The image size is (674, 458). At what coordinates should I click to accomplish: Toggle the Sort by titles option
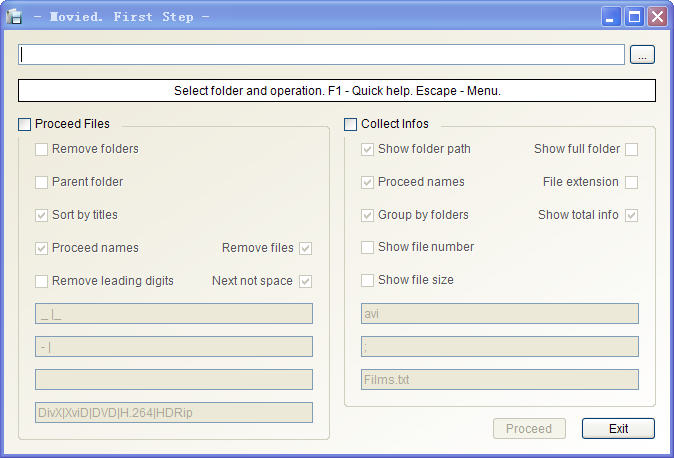[x=42, y=215]
